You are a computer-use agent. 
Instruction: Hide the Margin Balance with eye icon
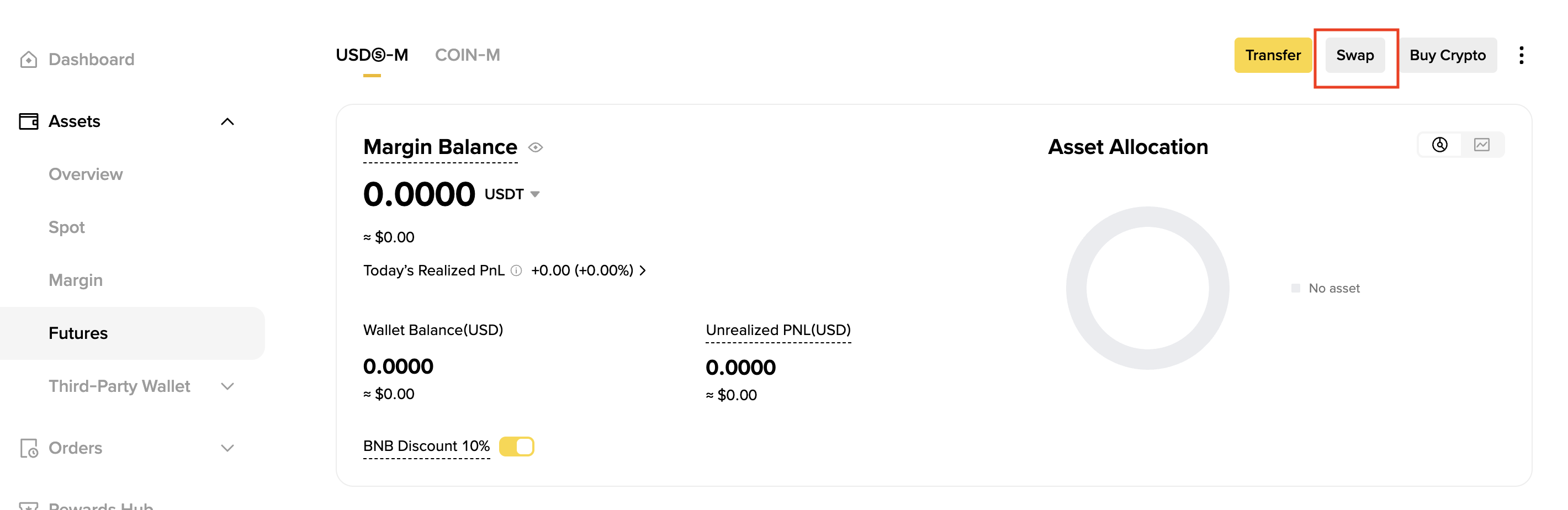pyautogui.click(x=535, y=147)
